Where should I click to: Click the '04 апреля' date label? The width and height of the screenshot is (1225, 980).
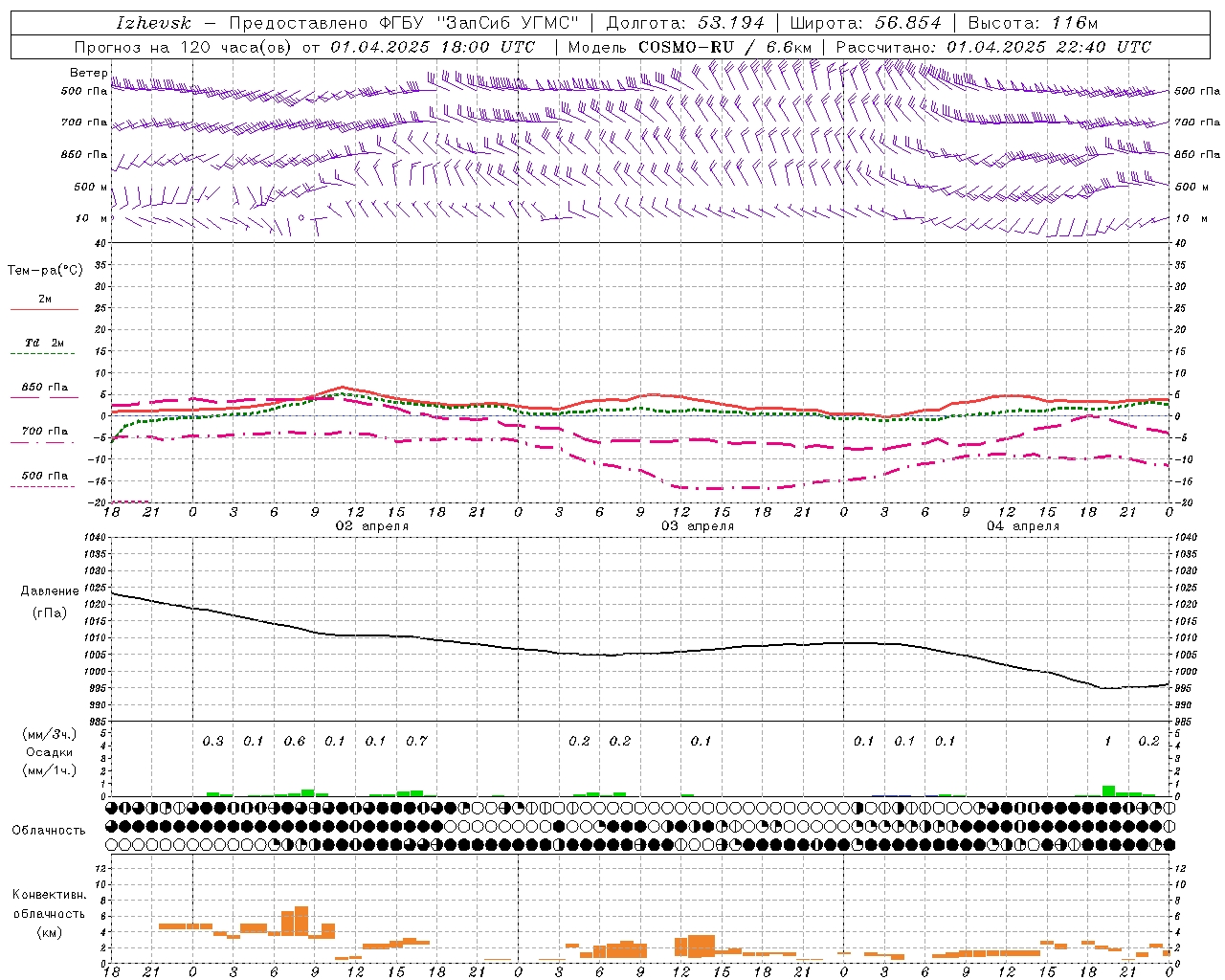(1023, 526)
